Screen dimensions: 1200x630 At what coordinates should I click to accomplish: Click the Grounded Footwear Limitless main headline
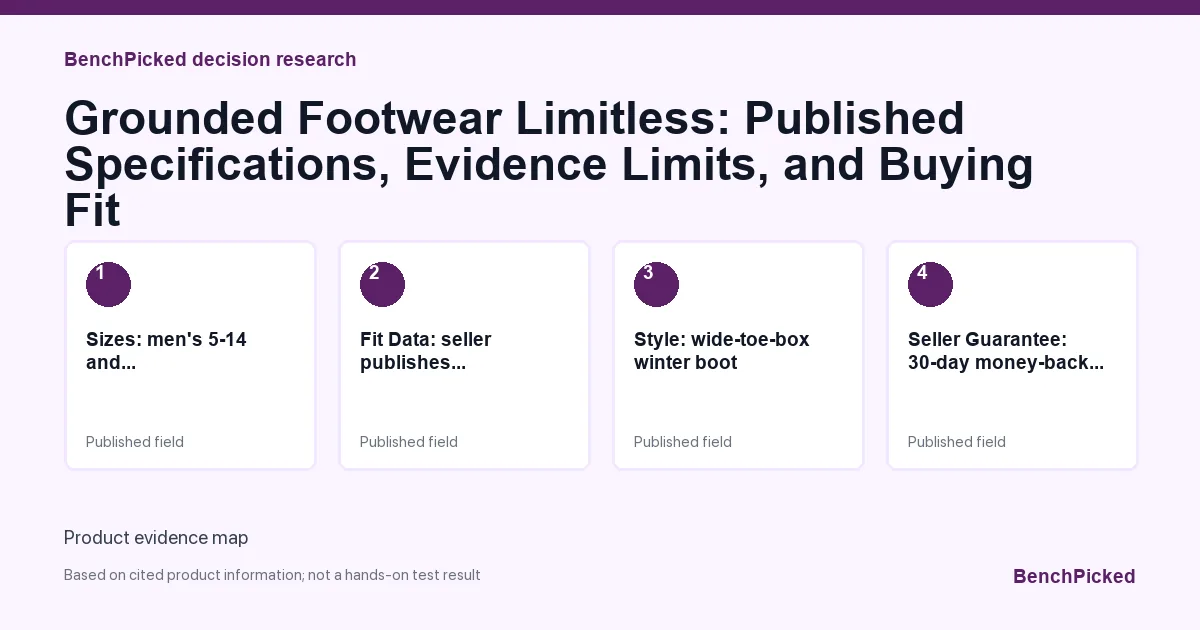click(x=549, y=164)
